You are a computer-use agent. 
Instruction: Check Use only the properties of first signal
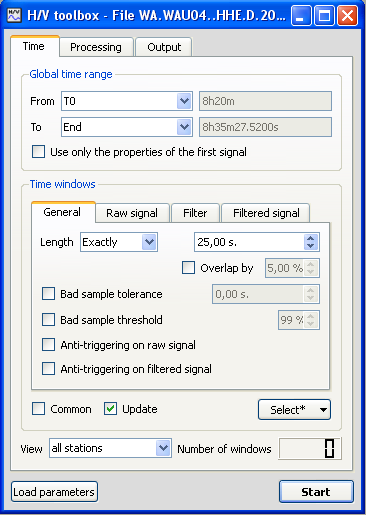38,152
